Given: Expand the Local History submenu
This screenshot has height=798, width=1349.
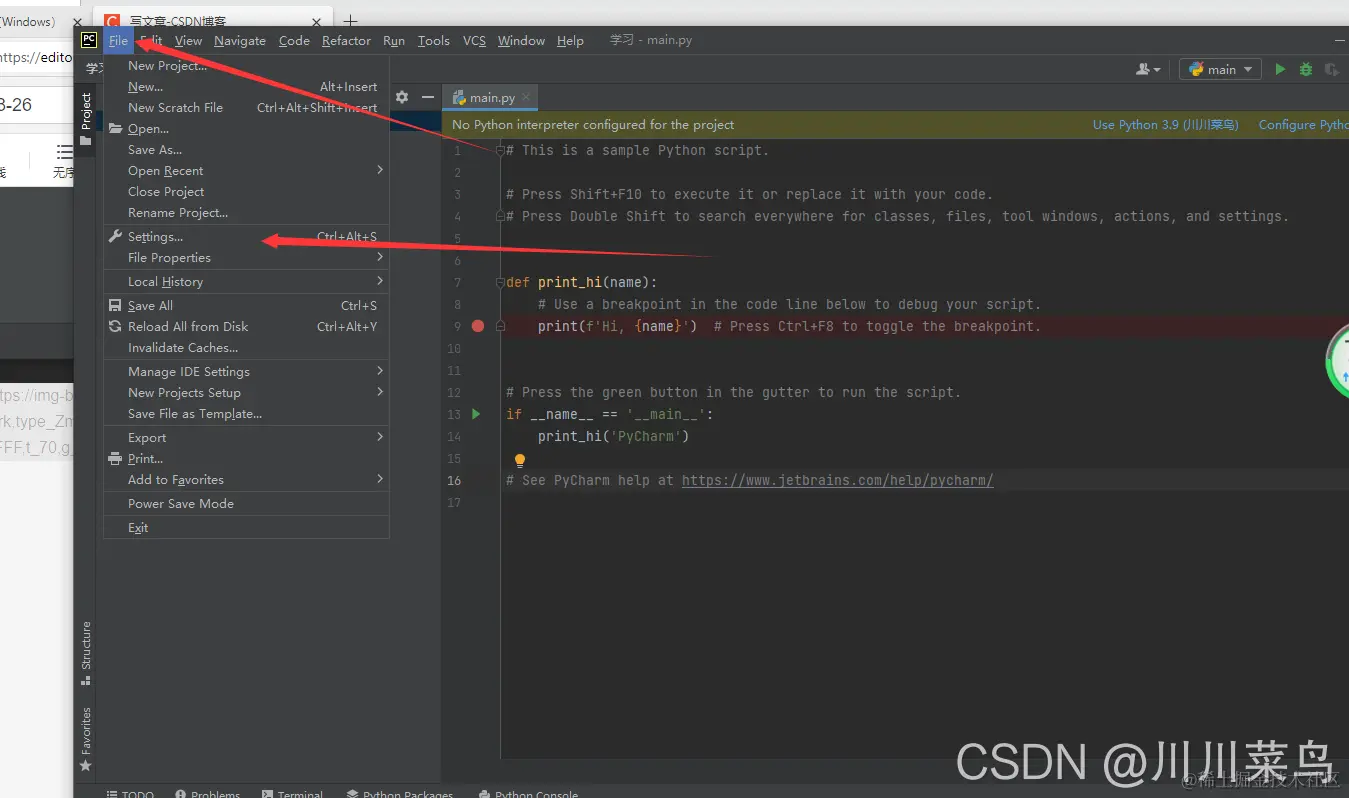Looking at the screenshot, I should 246,281.
